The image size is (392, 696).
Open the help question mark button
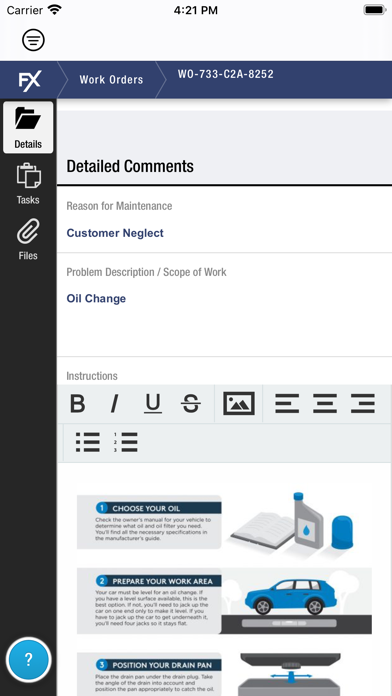[28, 660]
